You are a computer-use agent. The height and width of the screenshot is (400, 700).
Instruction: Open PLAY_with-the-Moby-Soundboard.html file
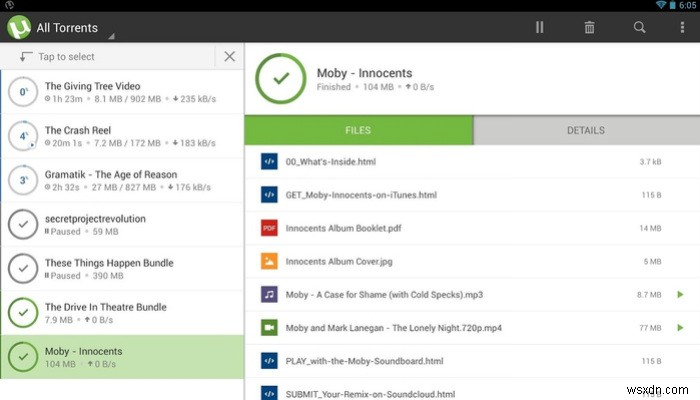pyautogui.click(x=364, y=361)
